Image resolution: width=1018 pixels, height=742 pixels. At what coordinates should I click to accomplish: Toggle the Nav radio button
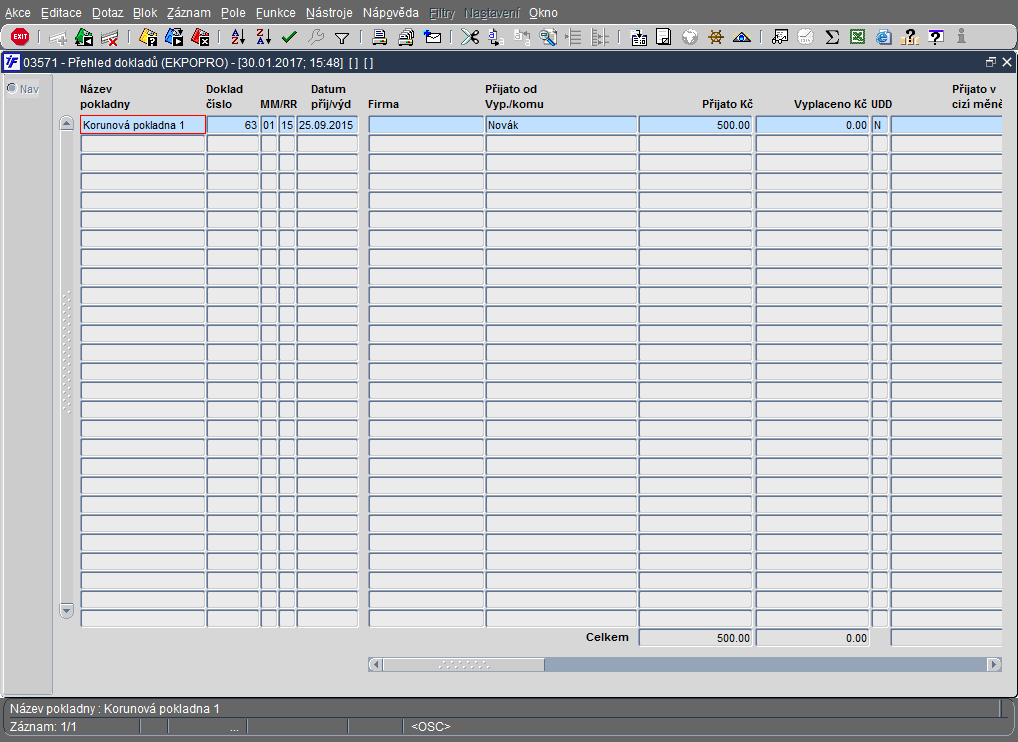[12, 88]
